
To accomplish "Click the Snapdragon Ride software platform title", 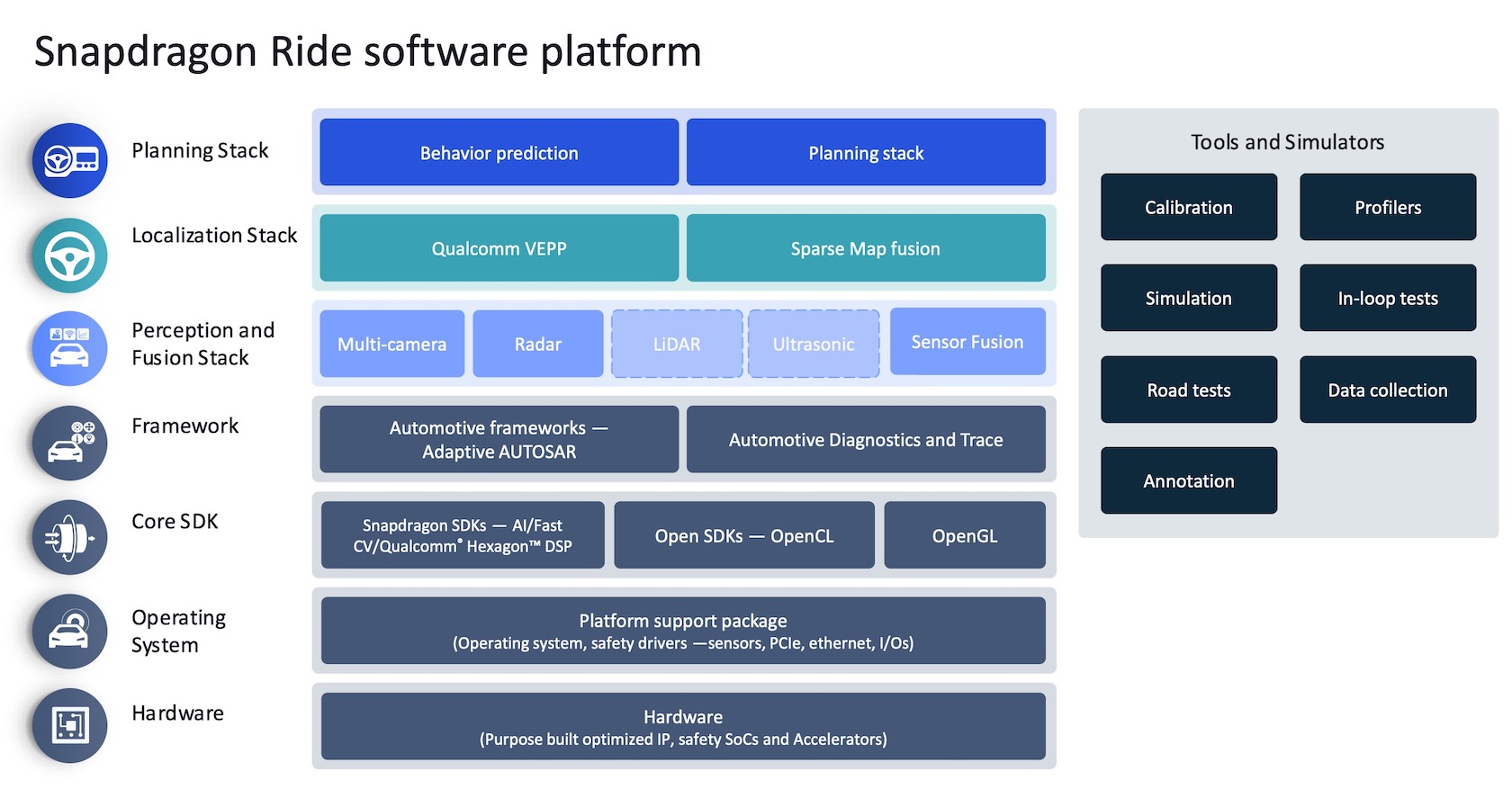I will [x=367, y=52].
